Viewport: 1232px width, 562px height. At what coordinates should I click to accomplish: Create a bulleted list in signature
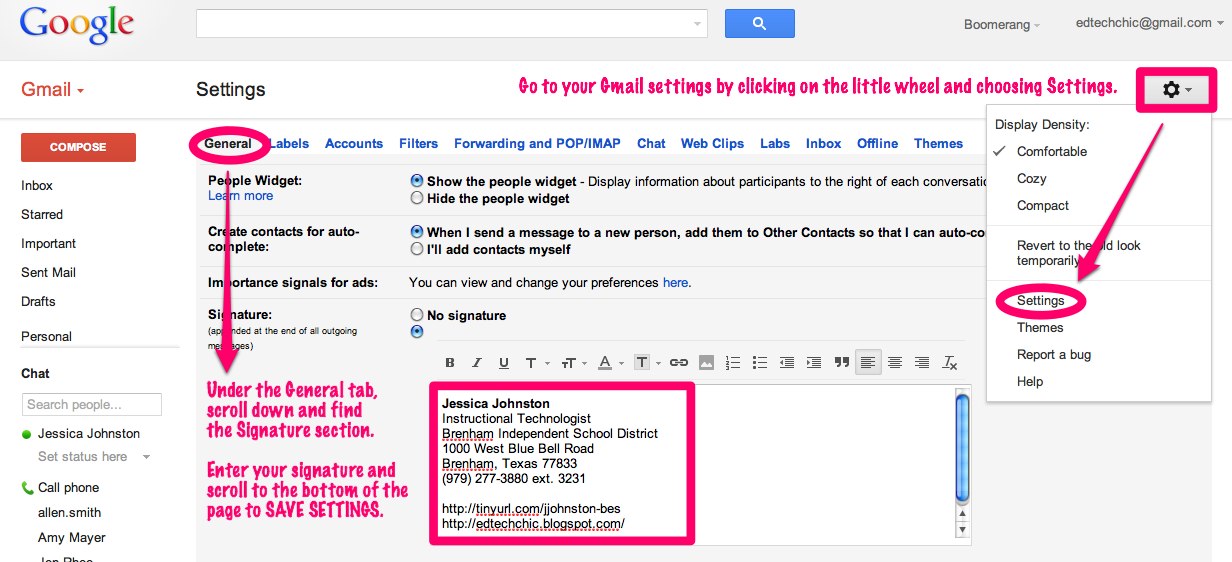[x=760, y=363]
